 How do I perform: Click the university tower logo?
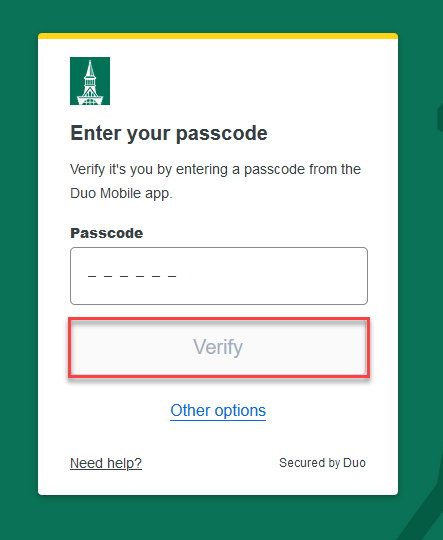pos(90,81)
